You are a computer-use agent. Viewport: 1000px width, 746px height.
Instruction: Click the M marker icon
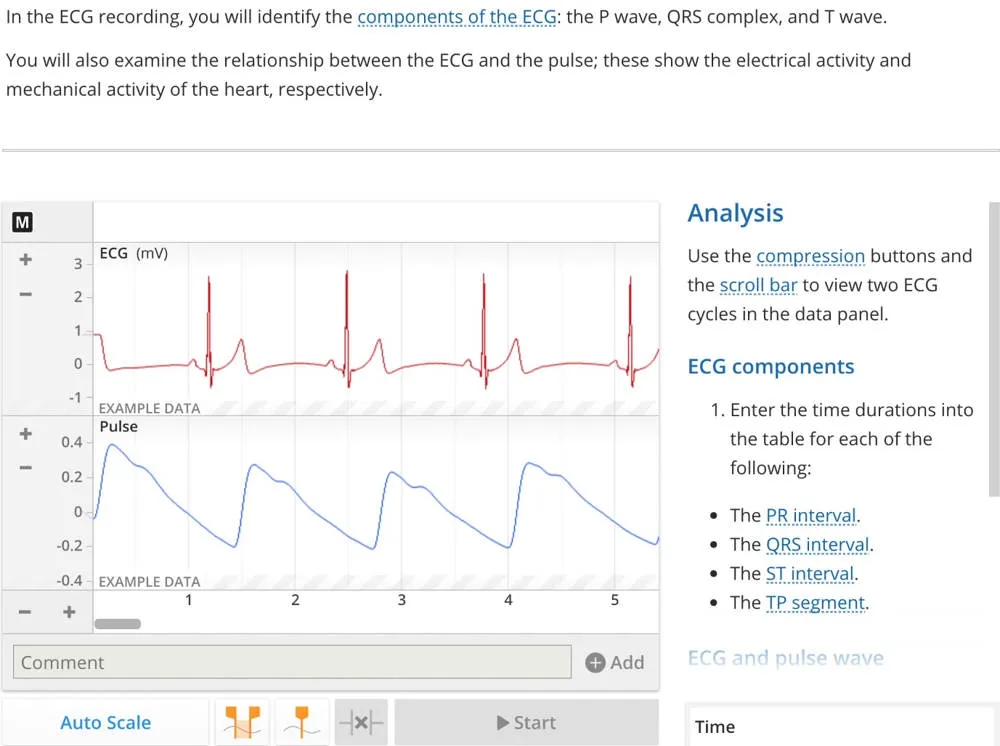point(22,223)
